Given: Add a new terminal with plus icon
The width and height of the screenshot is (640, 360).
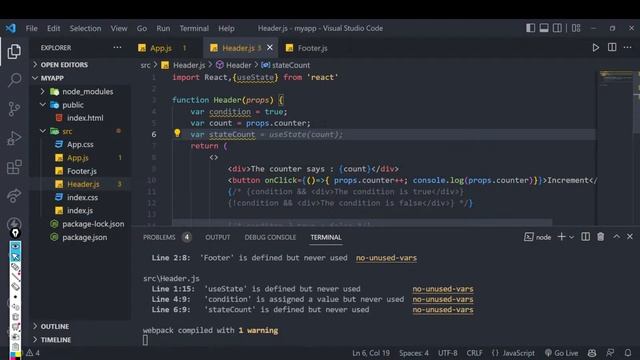Looking at the screenshot, I should pyautogui.click(x=562, y=237).
